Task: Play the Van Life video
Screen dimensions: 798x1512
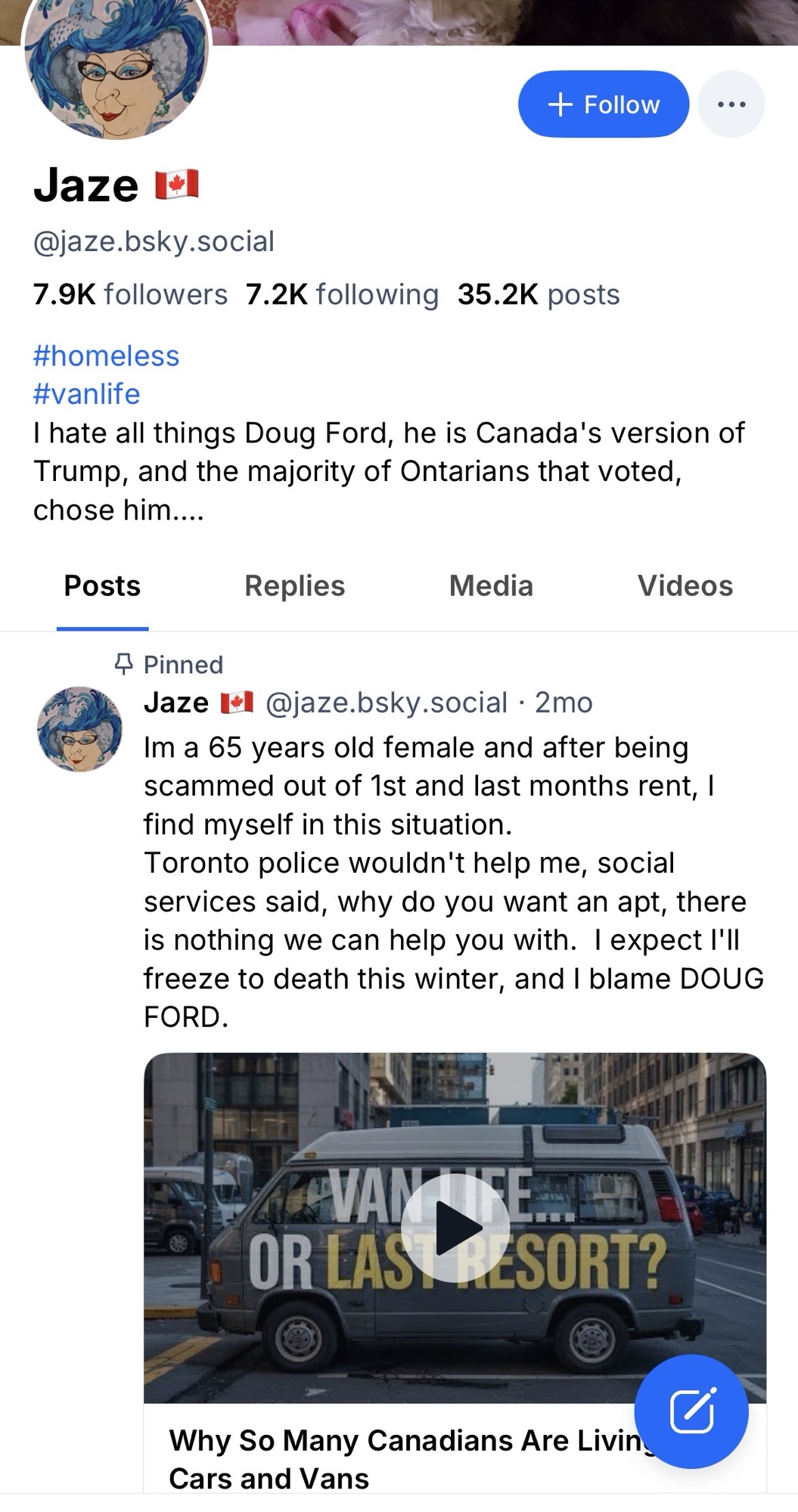Action: tap(455, 1228)
